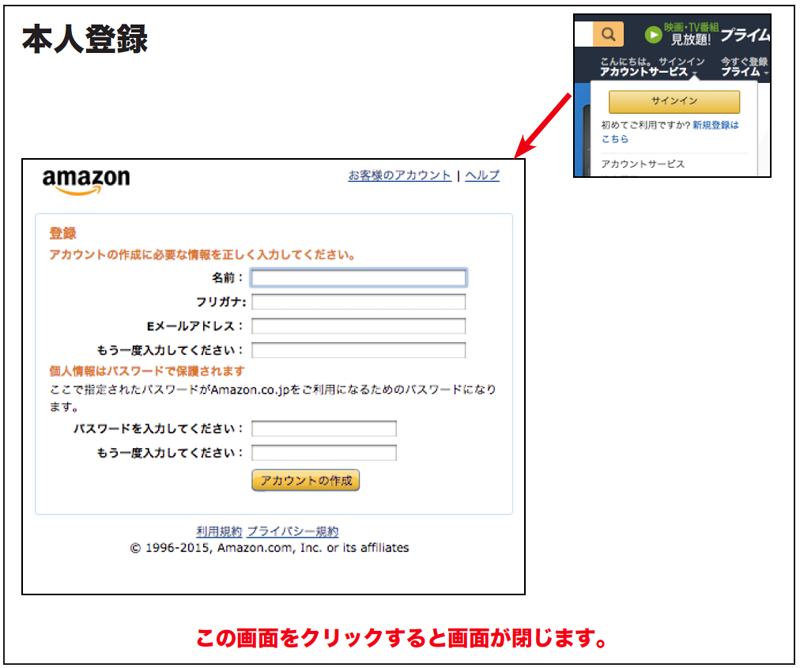Open the お客様のアカウント link
Viewport: 800px width, 668px height.
coord(399,175)
